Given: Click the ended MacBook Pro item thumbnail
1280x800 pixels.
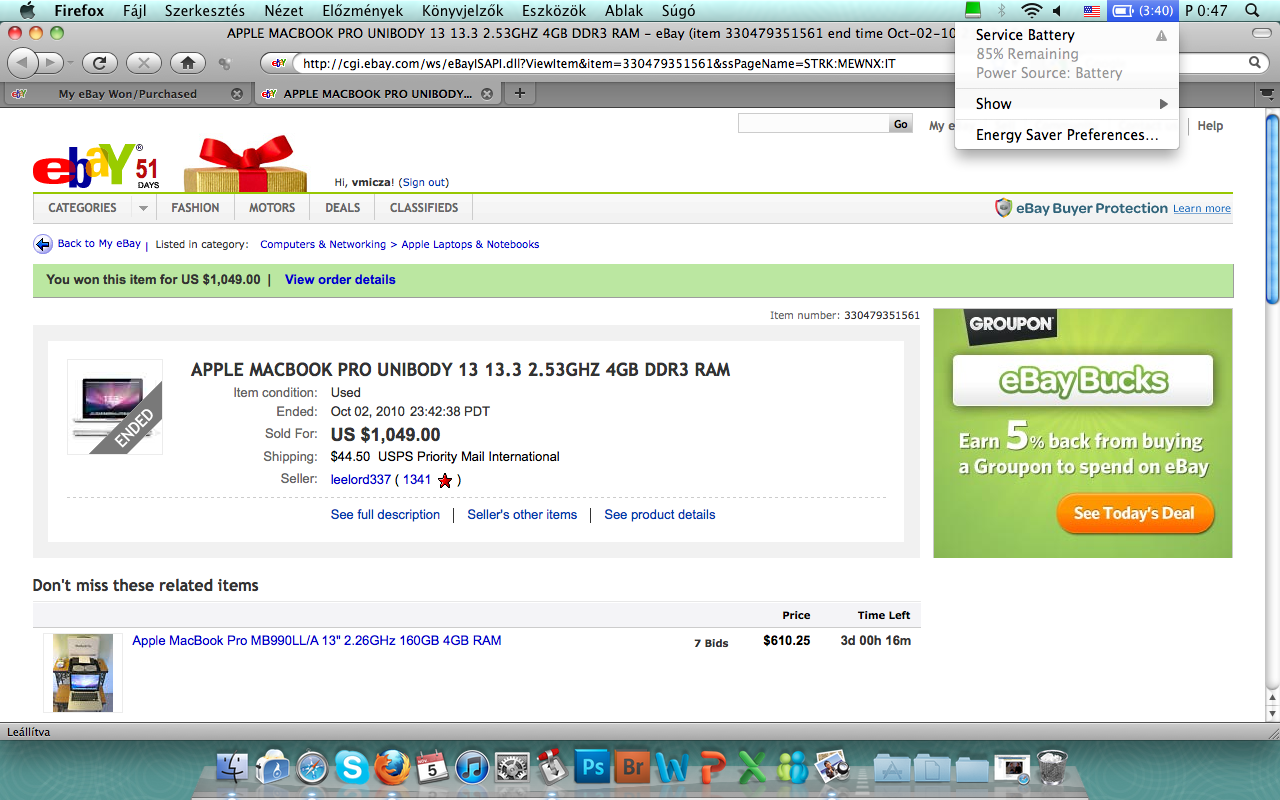Looking at the screenshot, I should [114, 407].
